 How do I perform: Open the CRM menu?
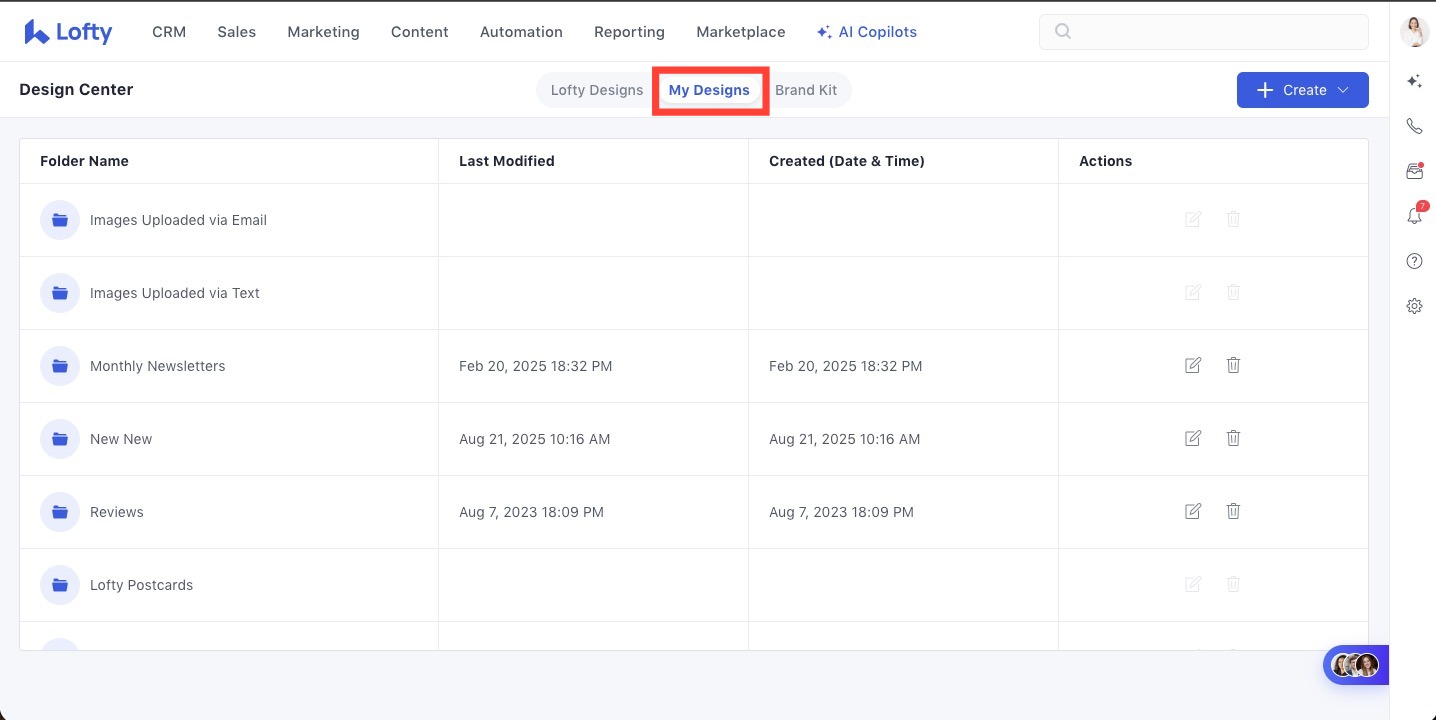(x=169, y=32)
